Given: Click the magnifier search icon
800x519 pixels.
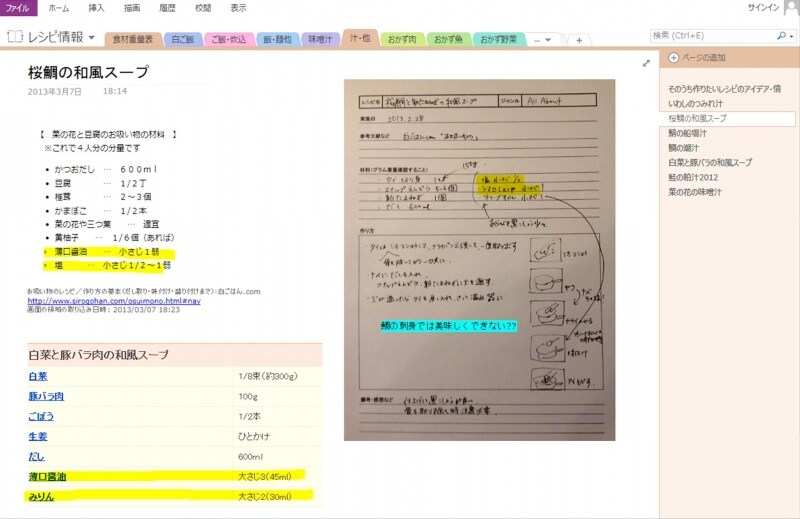Looking at the screenshot, I should click(781, 36).
